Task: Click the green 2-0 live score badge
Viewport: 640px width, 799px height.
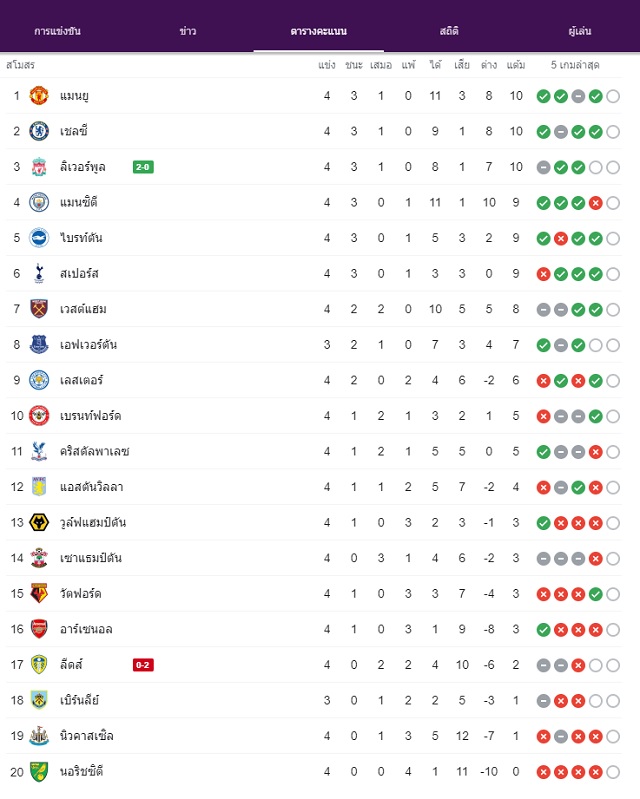Action: point(143,167)
